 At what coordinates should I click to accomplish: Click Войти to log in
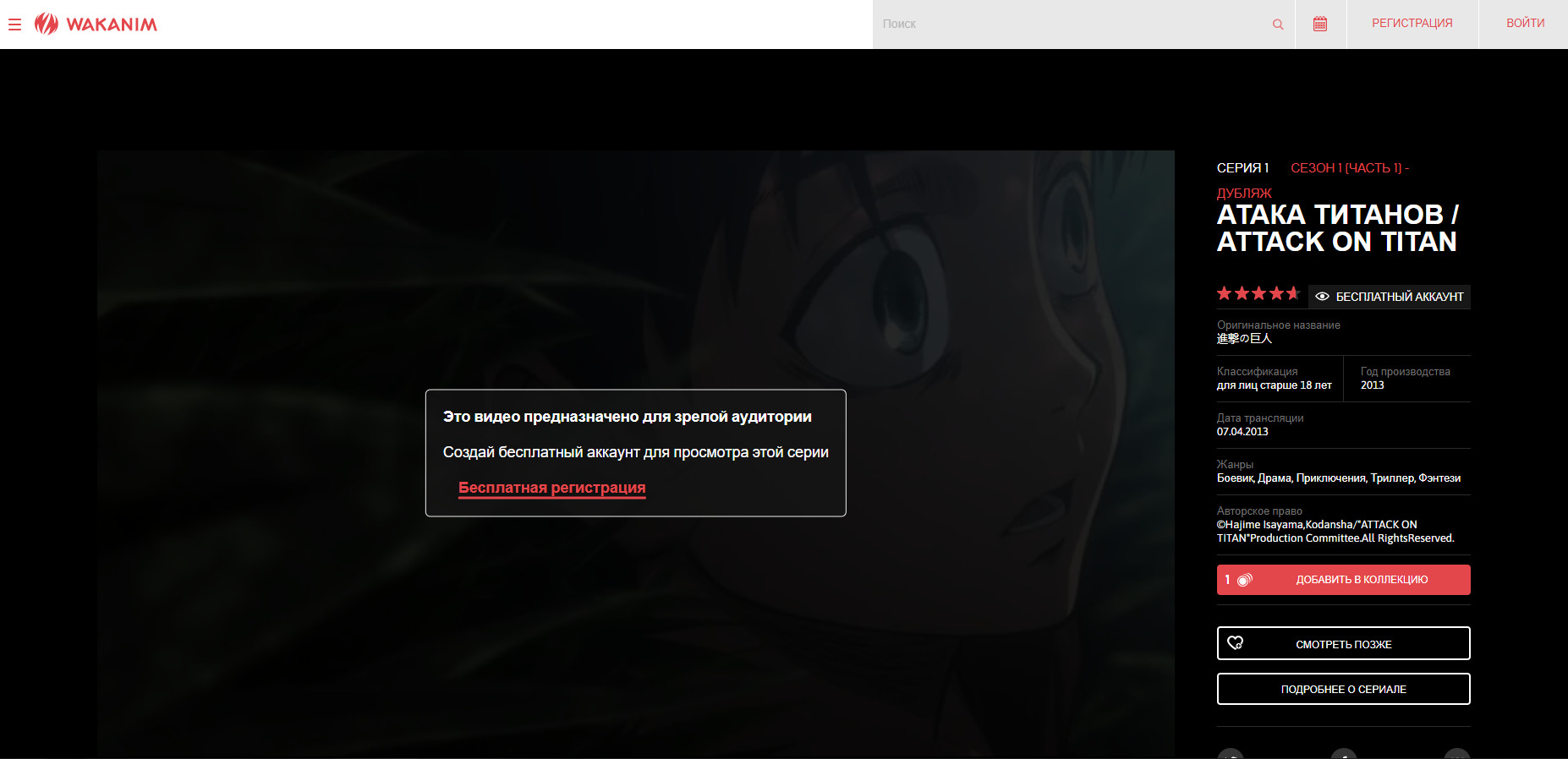point(1524,24)
